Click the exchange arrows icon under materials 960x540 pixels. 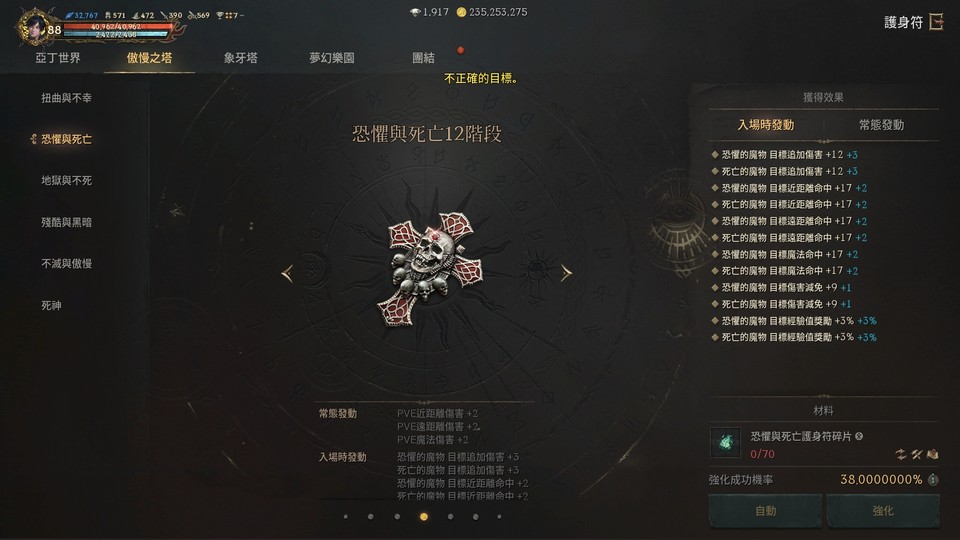(x=900, y=454)
